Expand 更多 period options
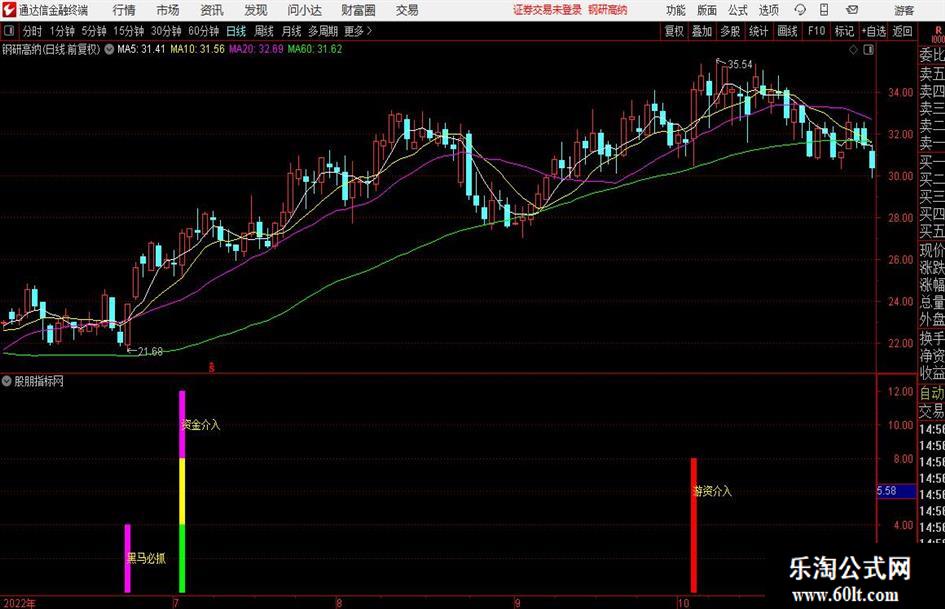 (358, 31)
